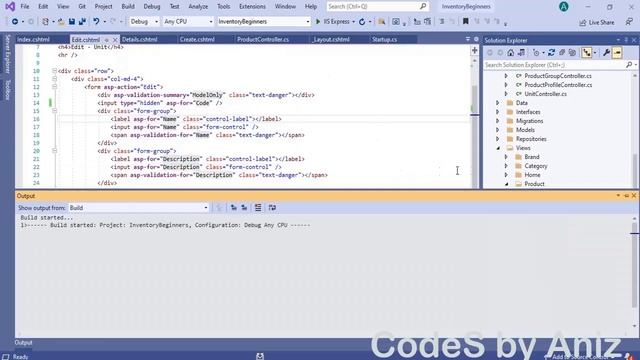Undo the last action via toolbar
The width and height of the screenshot is (640, 360).
coord(96,22)
